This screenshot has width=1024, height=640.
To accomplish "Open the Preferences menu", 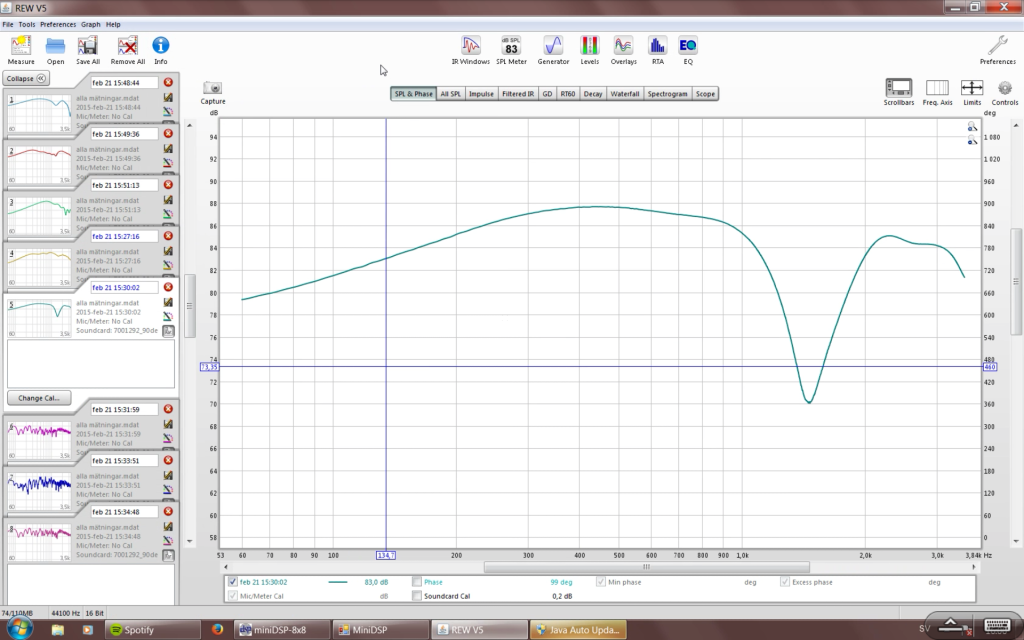I will (x=58, y=24).
